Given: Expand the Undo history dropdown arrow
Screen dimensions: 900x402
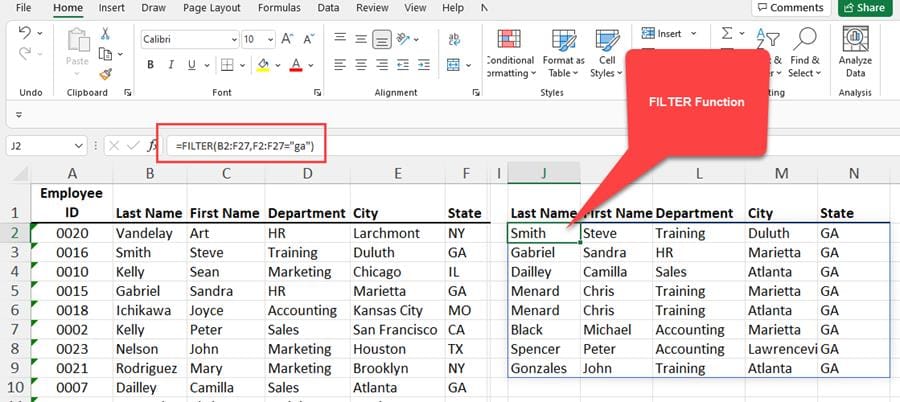Looking at the screenshot, I should coord(40,34).
